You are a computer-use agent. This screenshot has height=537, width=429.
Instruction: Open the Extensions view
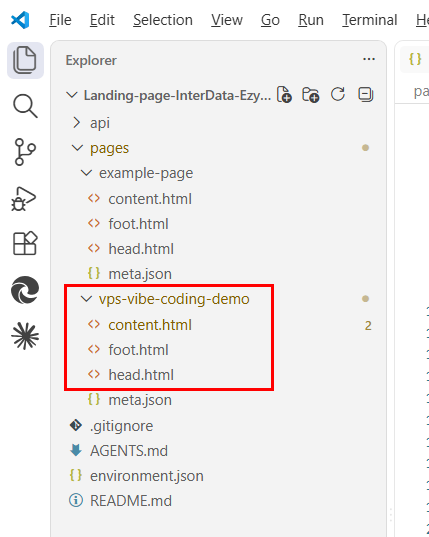pos(25,243)
